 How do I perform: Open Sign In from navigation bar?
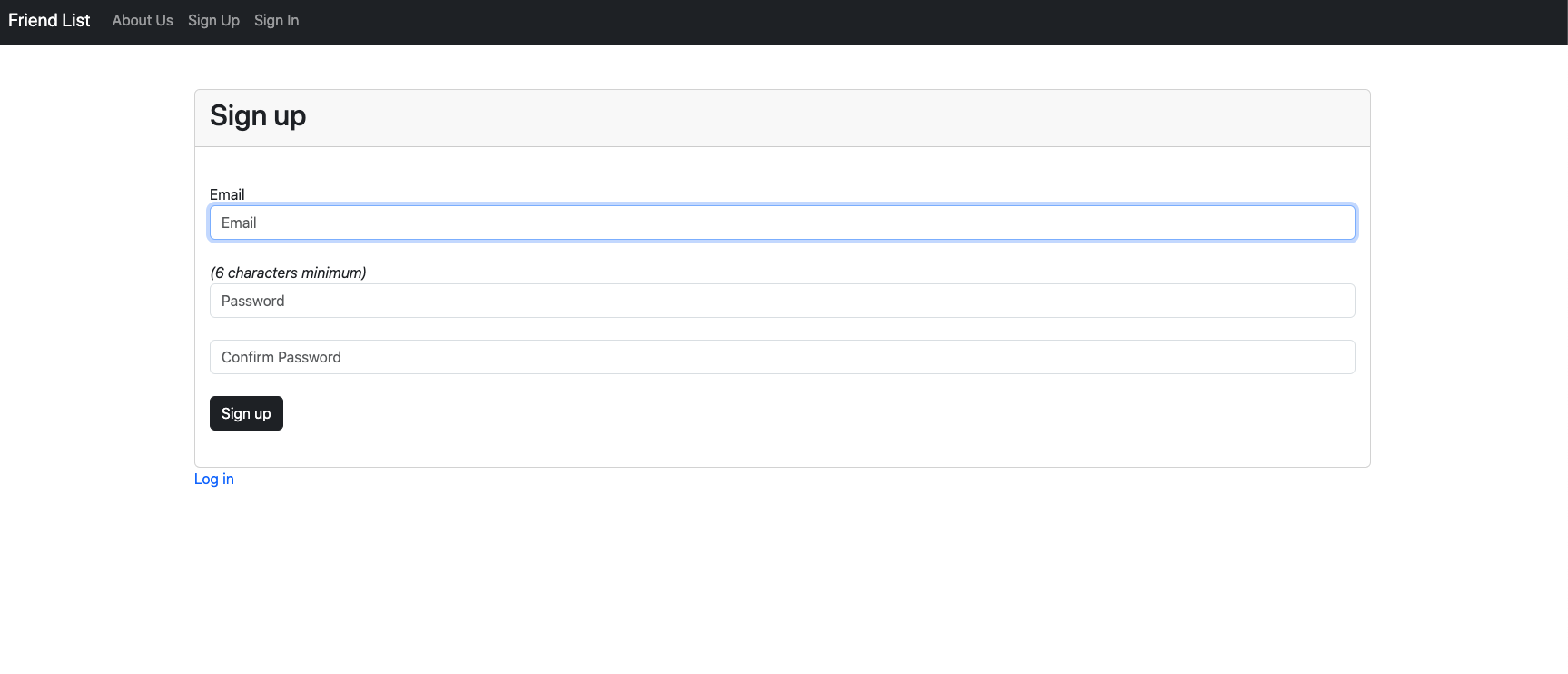click(276, 20)
